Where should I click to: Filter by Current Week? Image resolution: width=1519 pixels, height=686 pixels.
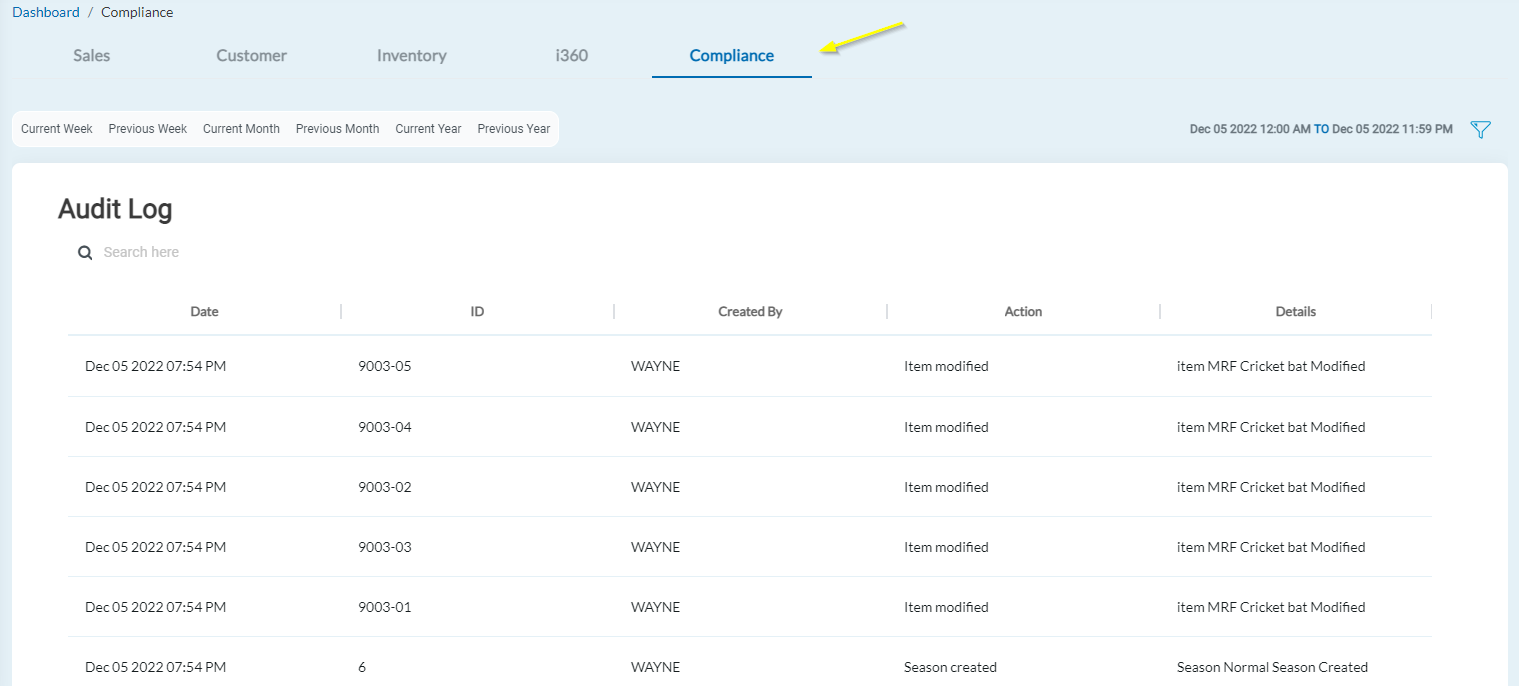pos(57,129)
